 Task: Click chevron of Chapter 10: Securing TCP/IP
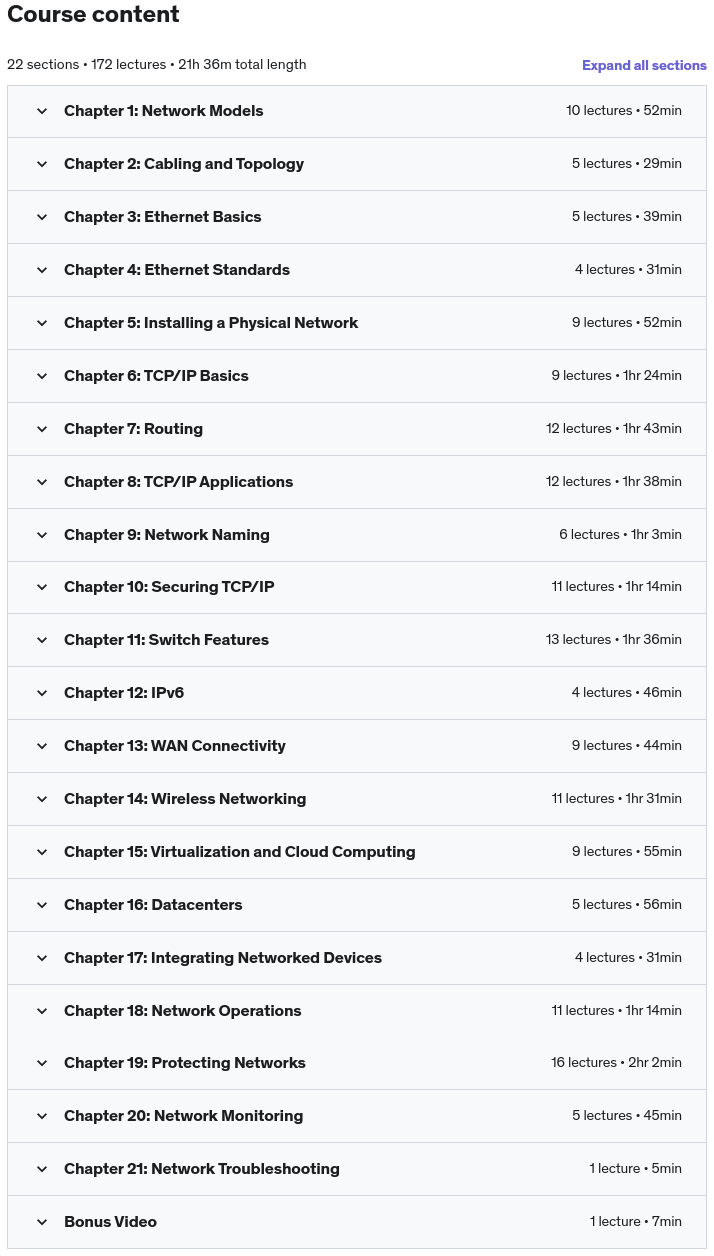pyautogui.click(x=42, y=587)
